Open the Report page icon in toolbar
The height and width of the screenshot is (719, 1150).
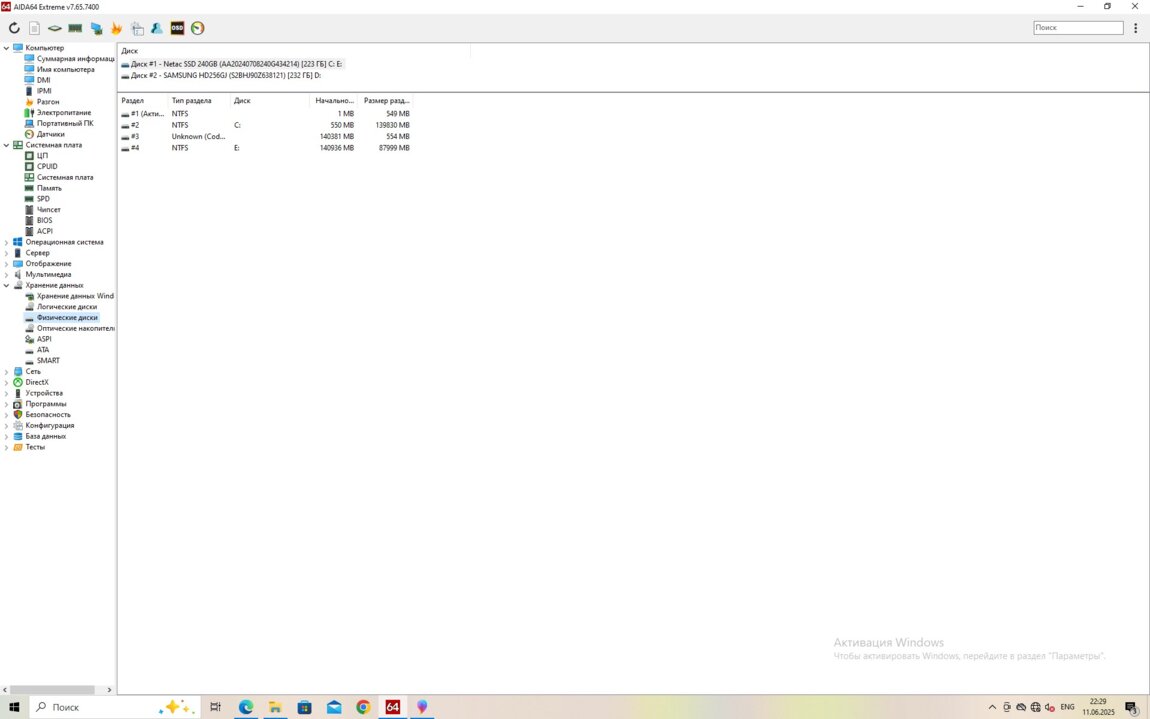34,28
